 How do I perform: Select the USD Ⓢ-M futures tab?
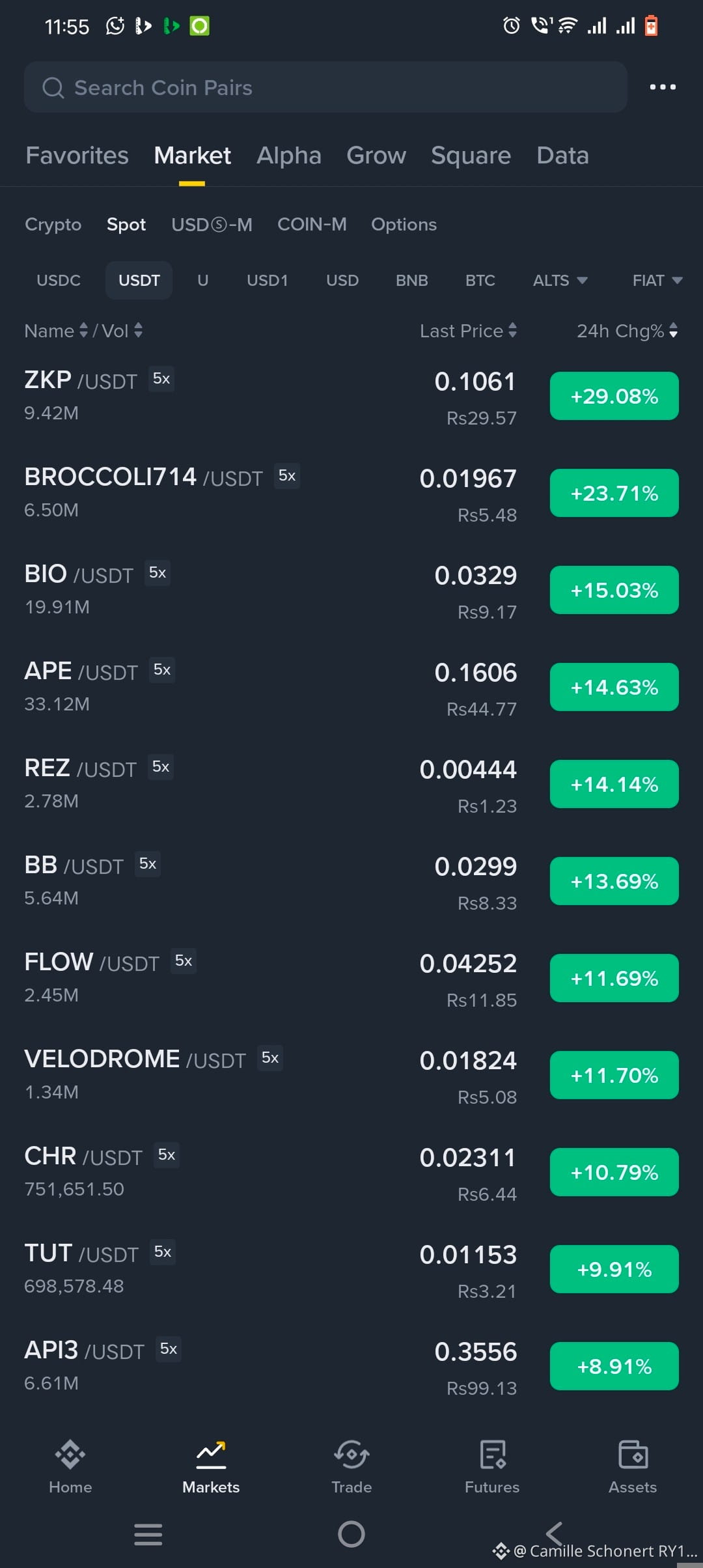point(212,225)
